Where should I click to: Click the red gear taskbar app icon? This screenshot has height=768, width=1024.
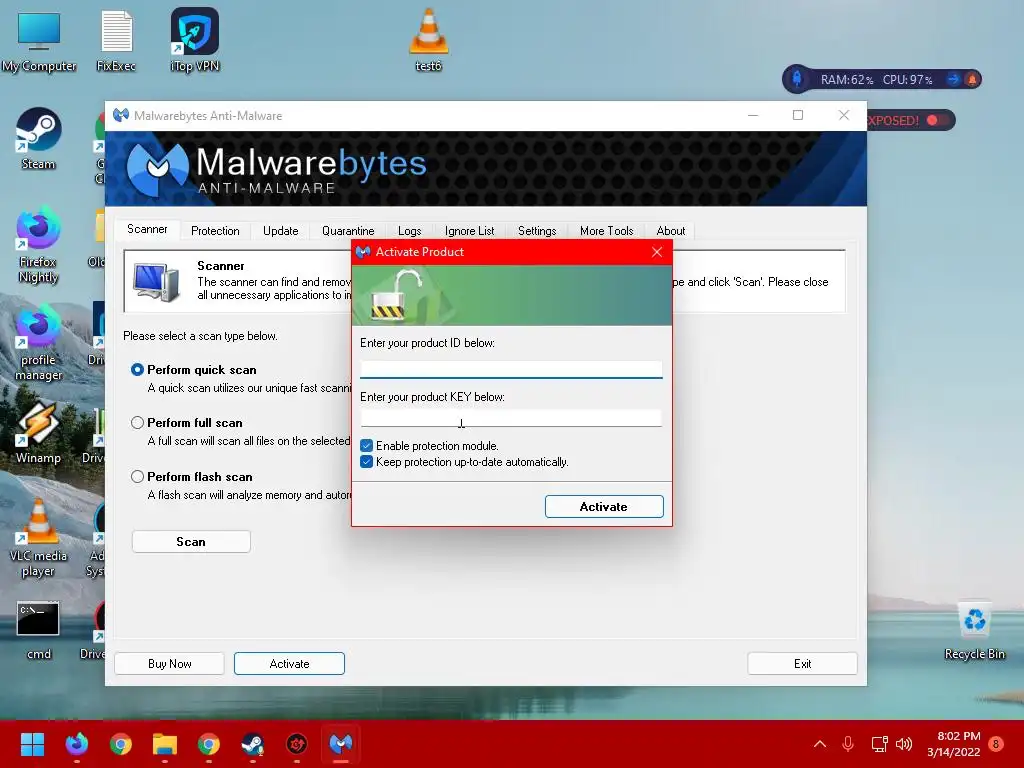[x=296, y=744]
